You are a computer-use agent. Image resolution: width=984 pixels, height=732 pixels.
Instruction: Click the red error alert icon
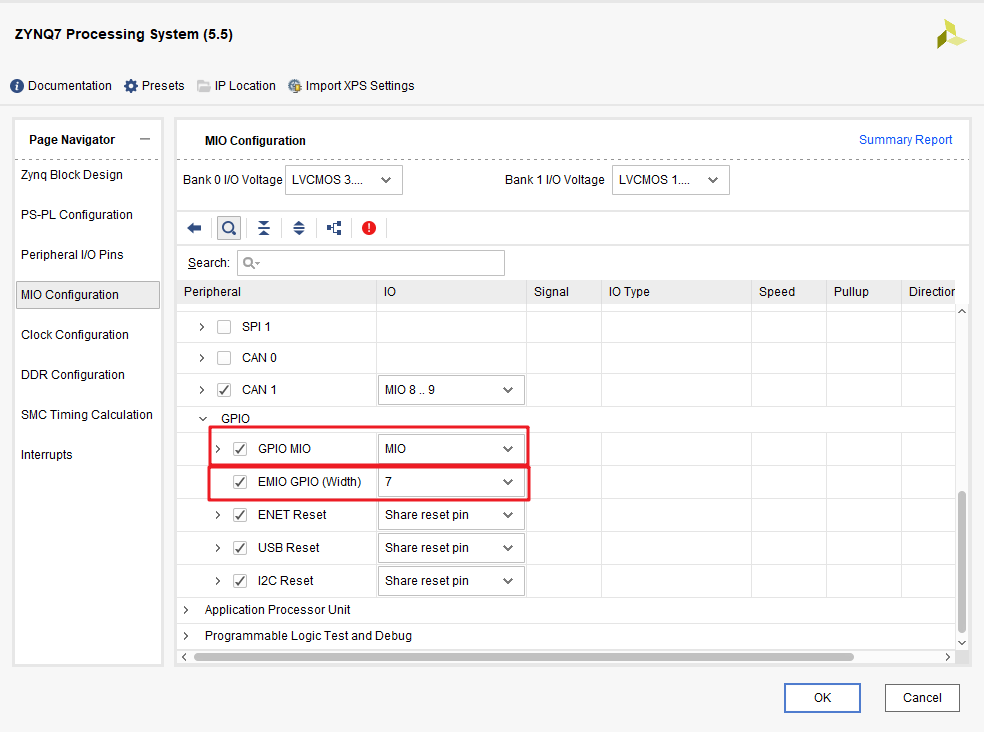369,228
